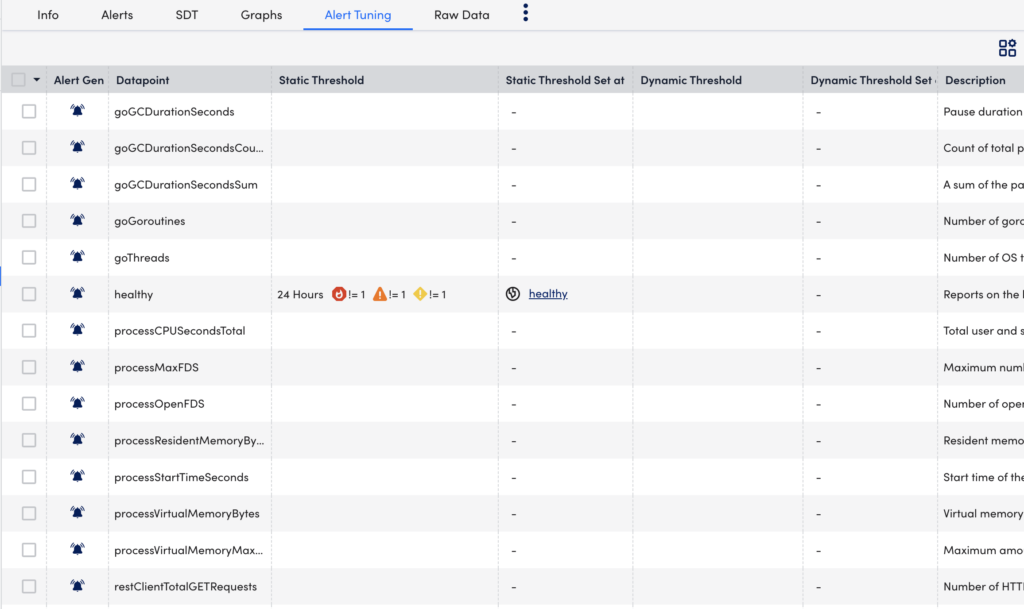1024x609 pixels.
Task: Click the red critical threshold icon on healthy row
Action: [340, 294]
